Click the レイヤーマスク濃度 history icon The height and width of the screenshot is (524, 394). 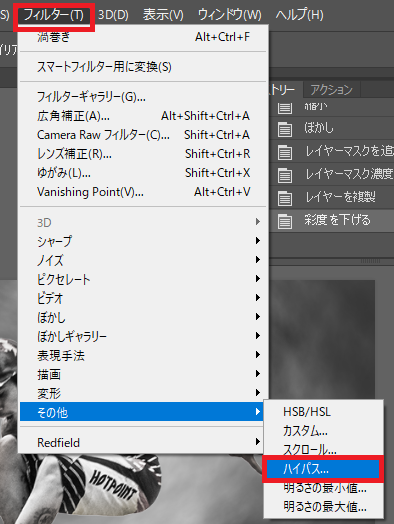coord(285,175)
